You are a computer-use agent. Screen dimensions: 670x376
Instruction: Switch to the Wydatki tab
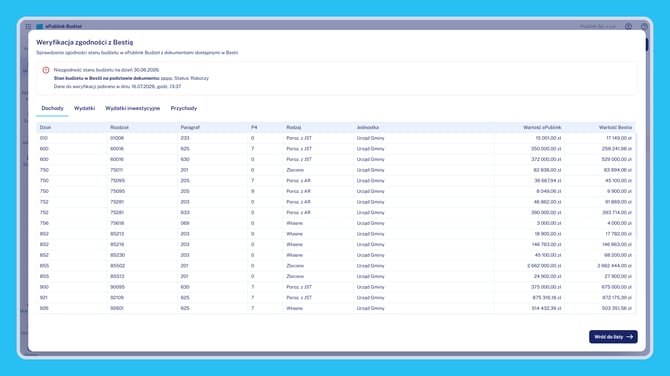point(84,108)
